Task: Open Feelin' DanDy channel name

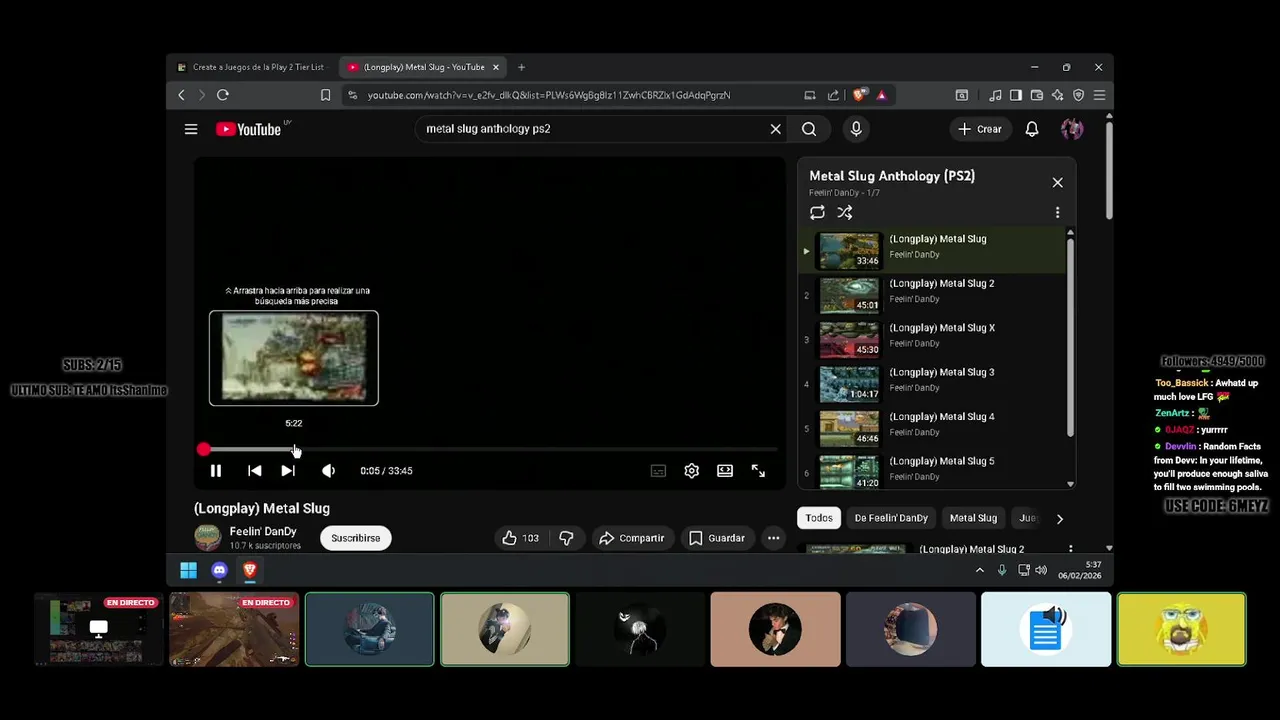Action: tap(263, 532)
